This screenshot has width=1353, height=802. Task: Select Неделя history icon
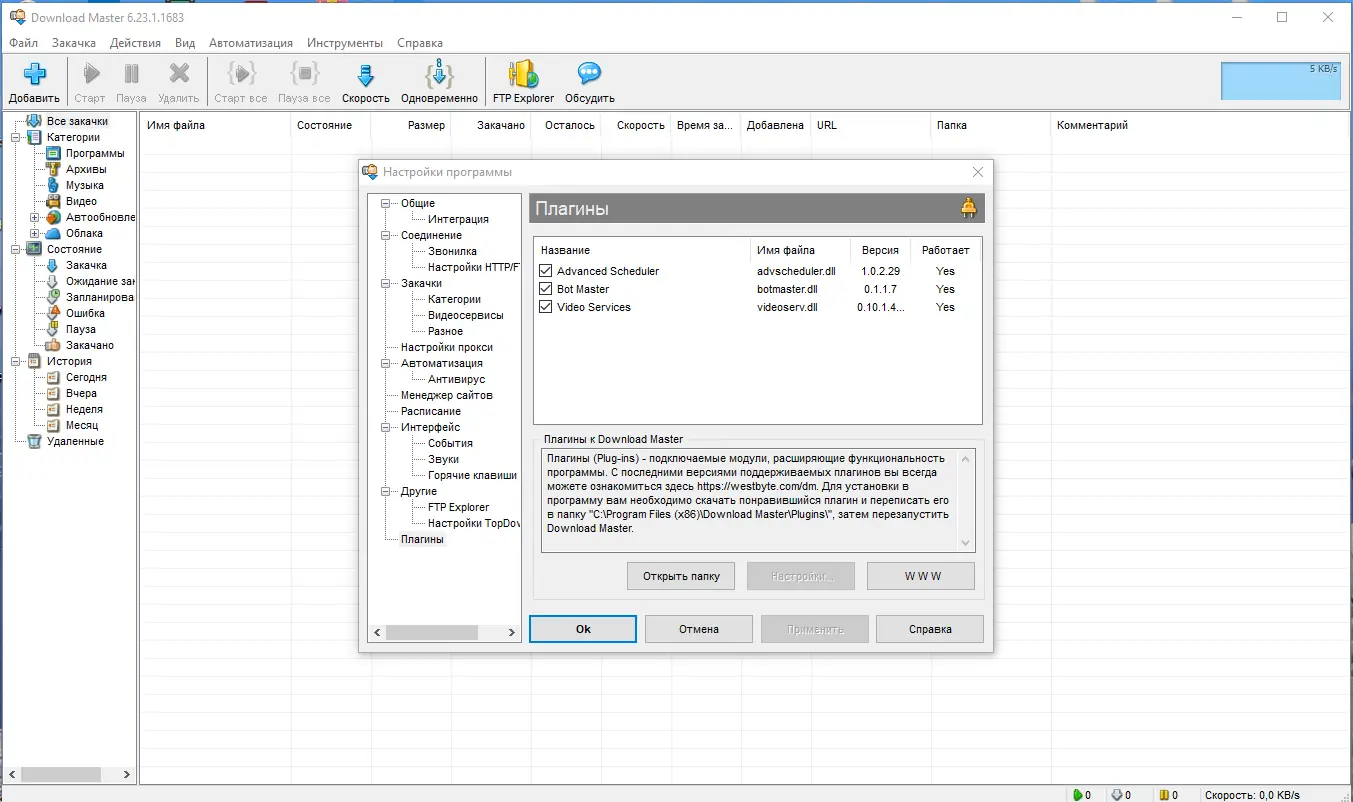[54, 409]
